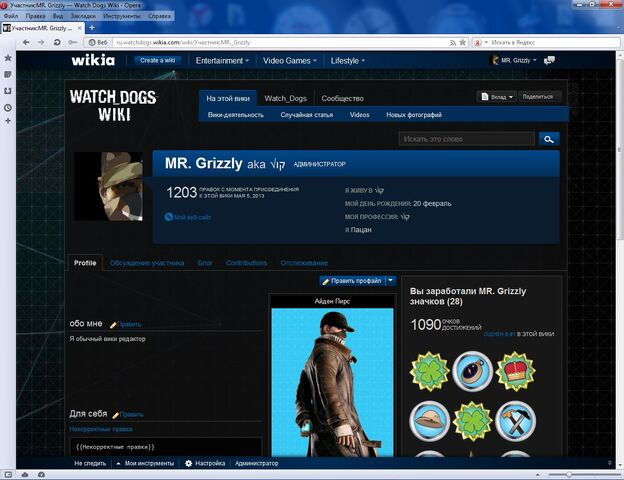This screenshot has height=480, width=624.
Task: Open the Yandex search engine dropdown
Action: tap(481, 42)
